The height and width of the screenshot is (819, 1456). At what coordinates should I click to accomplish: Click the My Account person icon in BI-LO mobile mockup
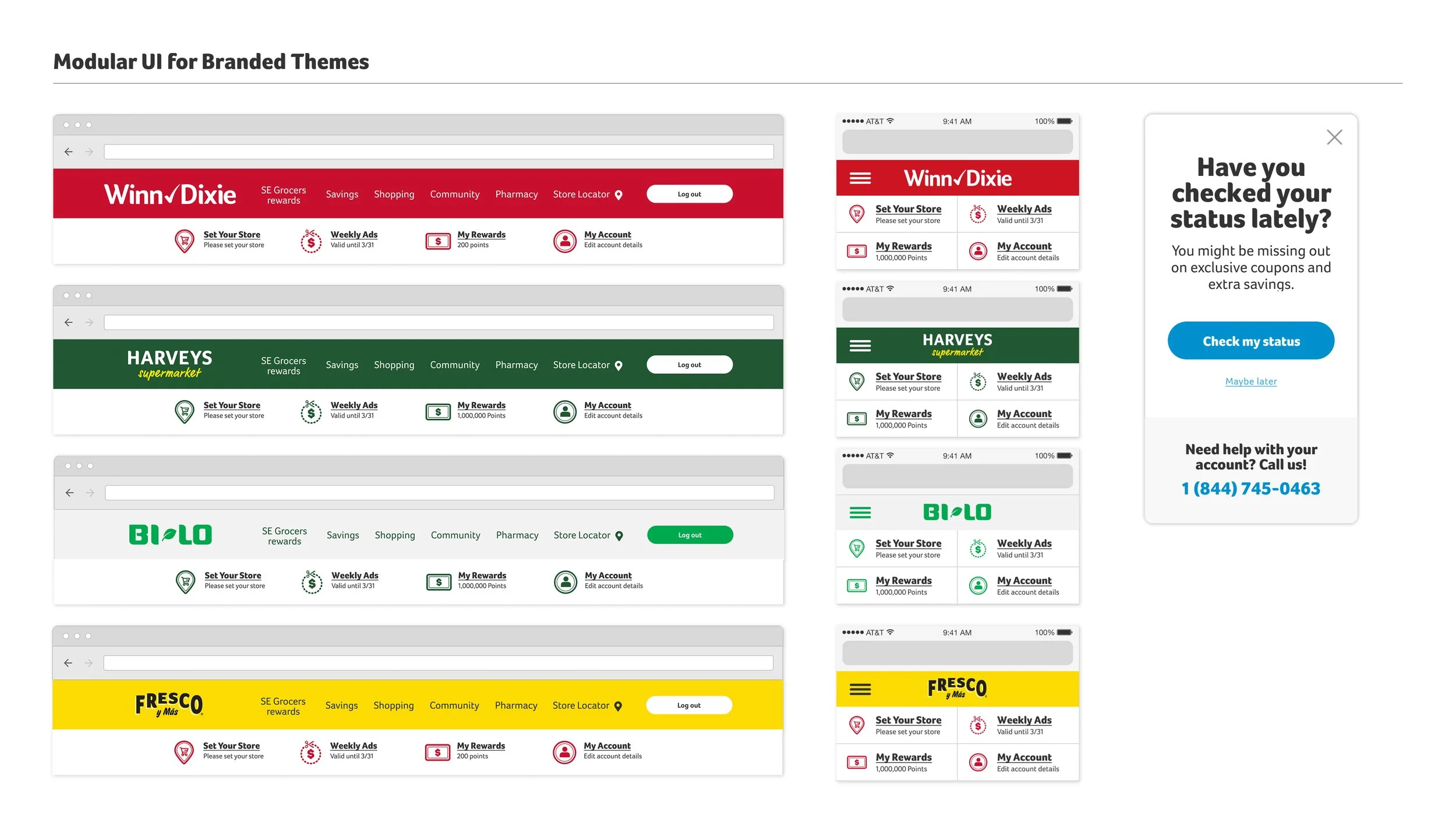click(978, 585)
